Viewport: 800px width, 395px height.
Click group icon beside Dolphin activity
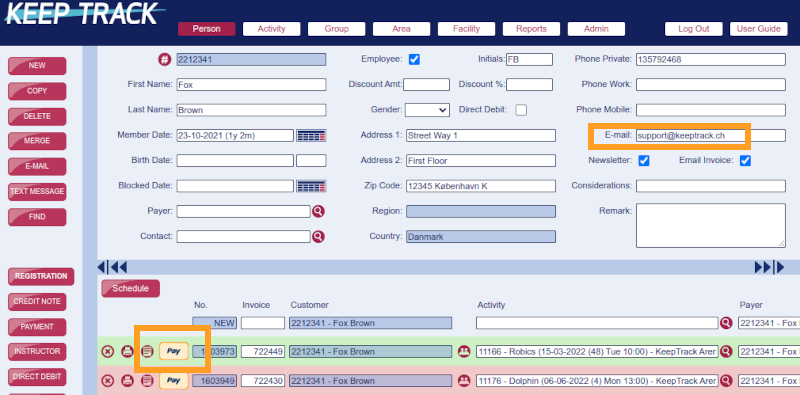464,381
